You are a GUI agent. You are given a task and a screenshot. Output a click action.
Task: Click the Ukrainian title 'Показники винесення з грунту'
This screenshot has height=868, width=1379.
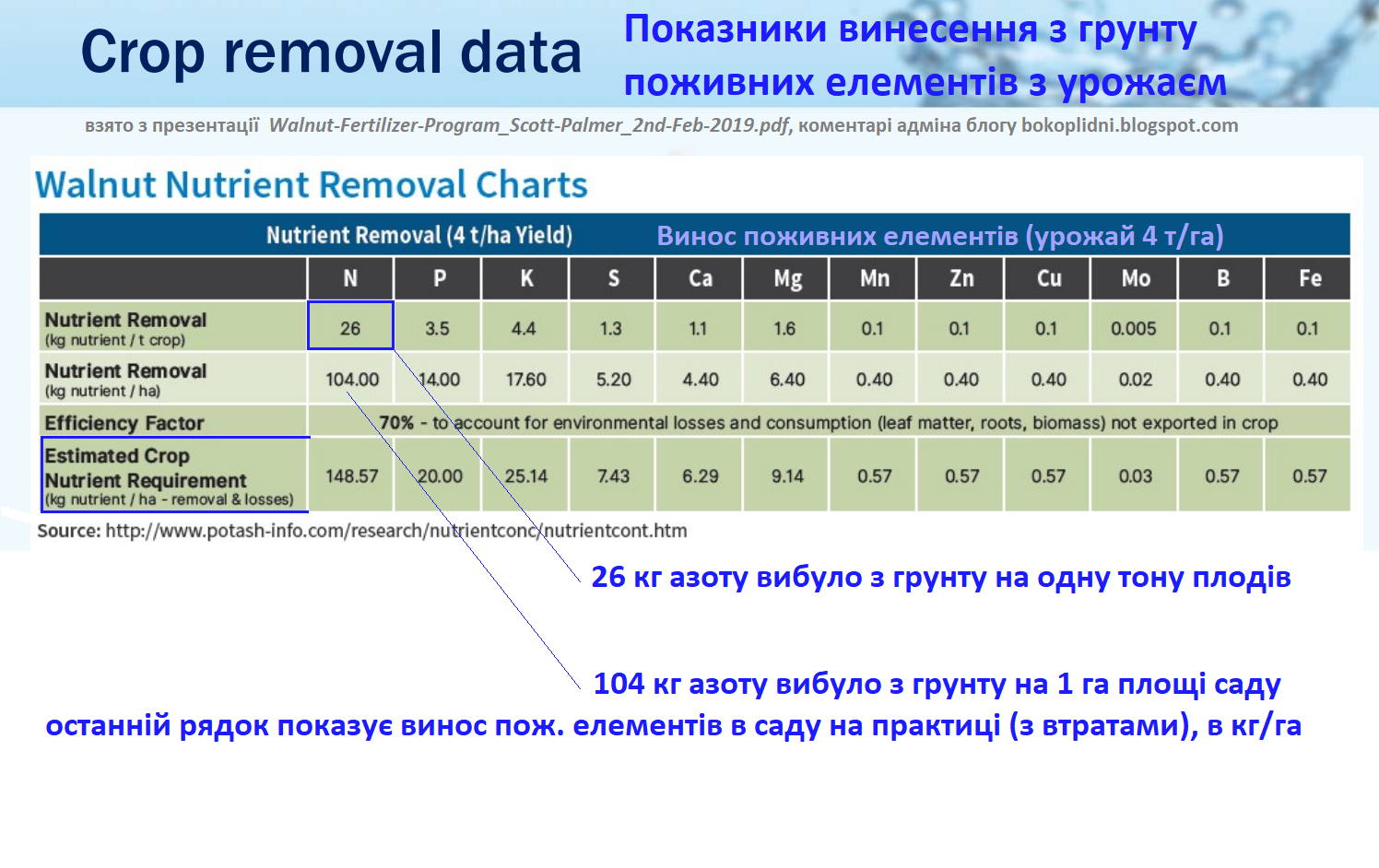[911, 29]
